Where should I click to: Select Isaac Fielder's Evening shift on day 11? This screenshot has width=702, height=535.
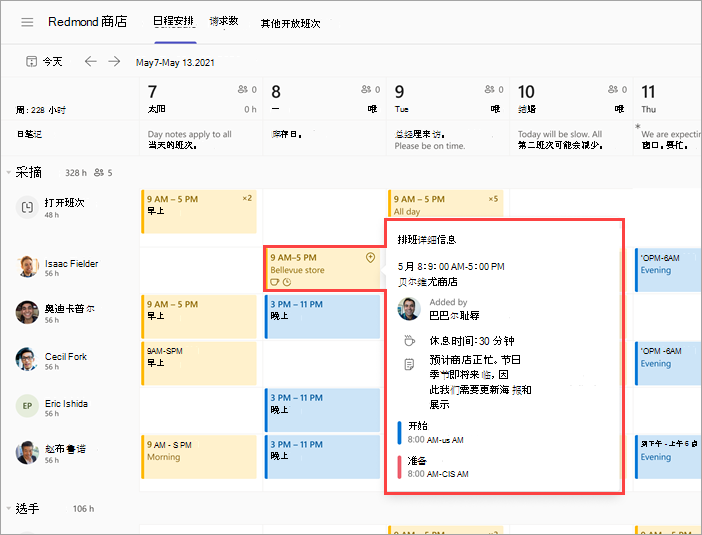pos(668,270)
